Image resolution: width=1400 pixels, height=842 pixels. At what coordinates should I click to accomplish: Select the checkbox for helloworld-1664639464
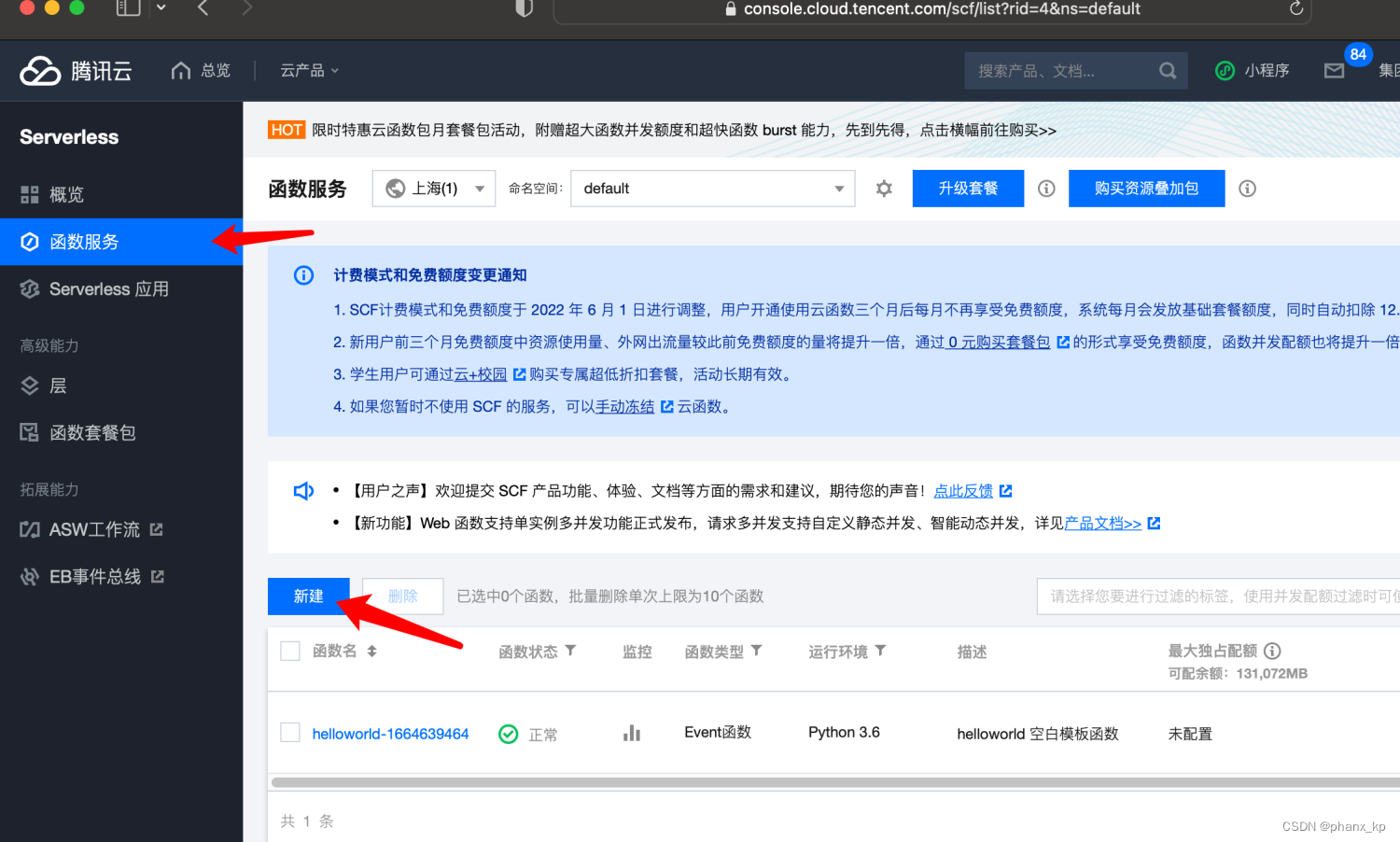pos(289,733)
